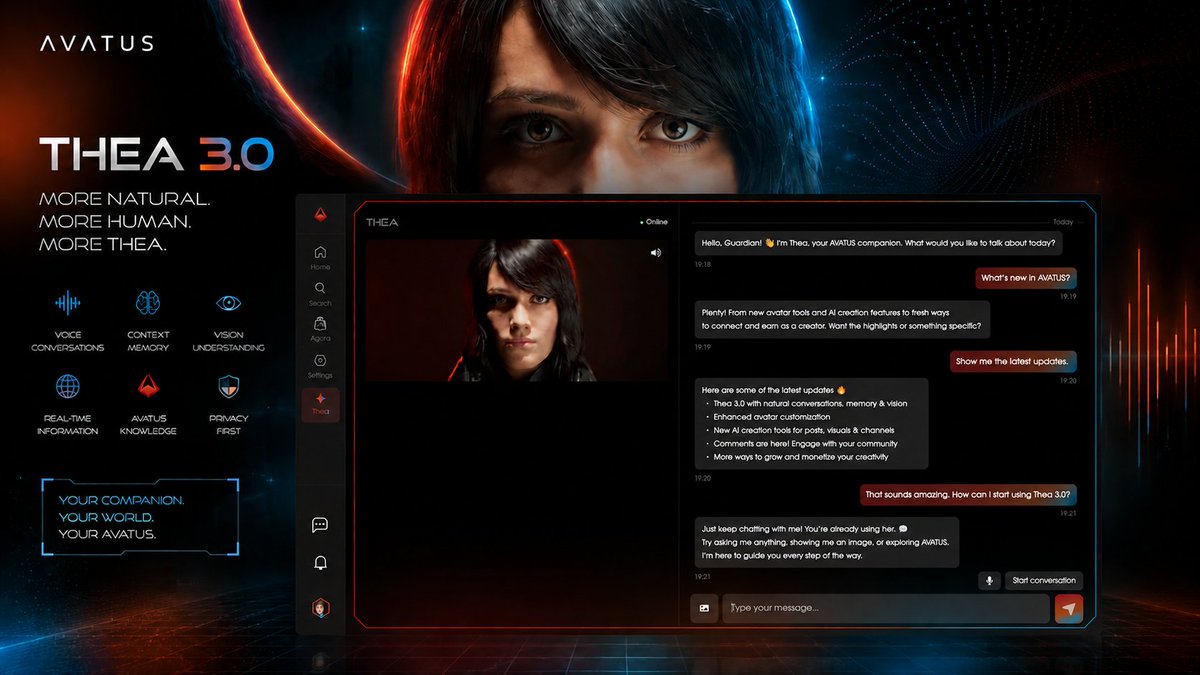Open Settings from the sidebar

click(320, 365)
